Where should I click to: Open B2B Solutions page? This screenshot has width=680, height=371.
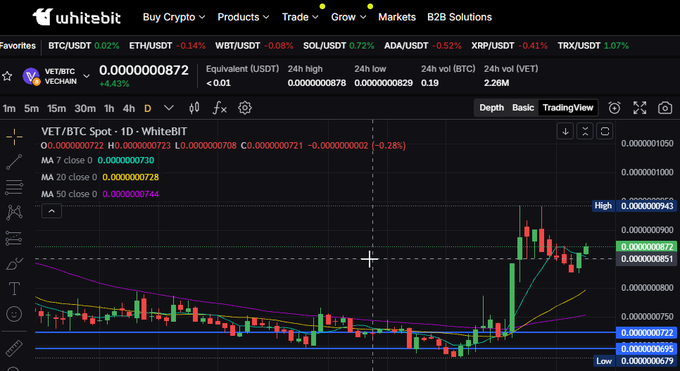(459, 17)
